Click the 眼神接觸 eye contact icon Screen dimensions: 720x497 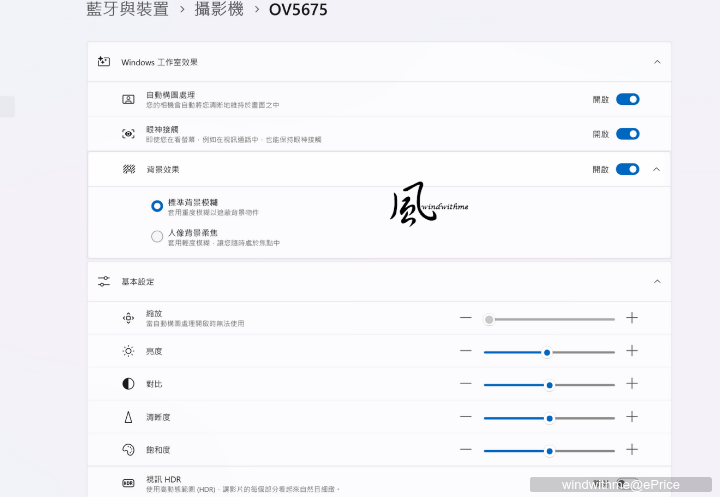pyautogui.click(x=128, y=134)
